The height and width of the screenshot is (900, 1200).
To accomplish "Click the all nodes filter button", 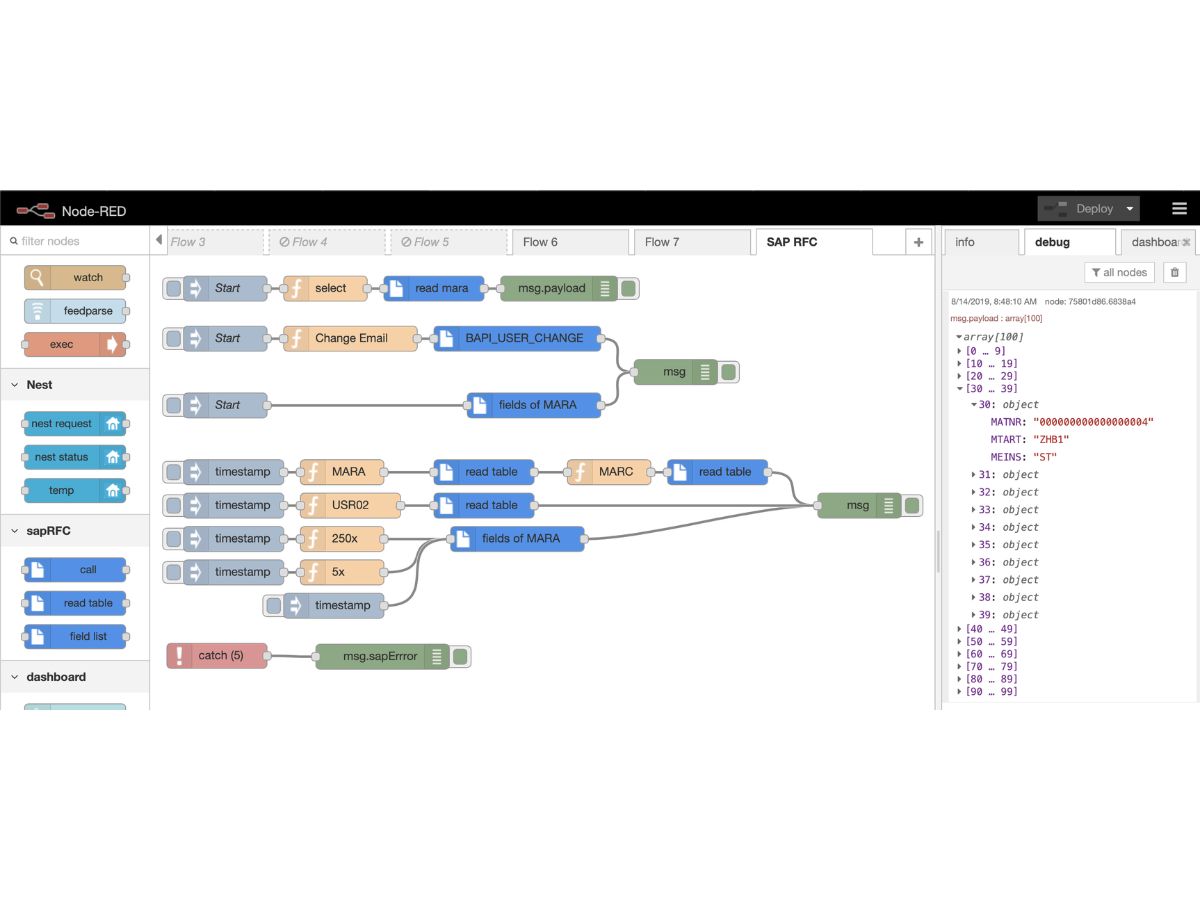I will pyautogui.click(x=1119, y=272).
